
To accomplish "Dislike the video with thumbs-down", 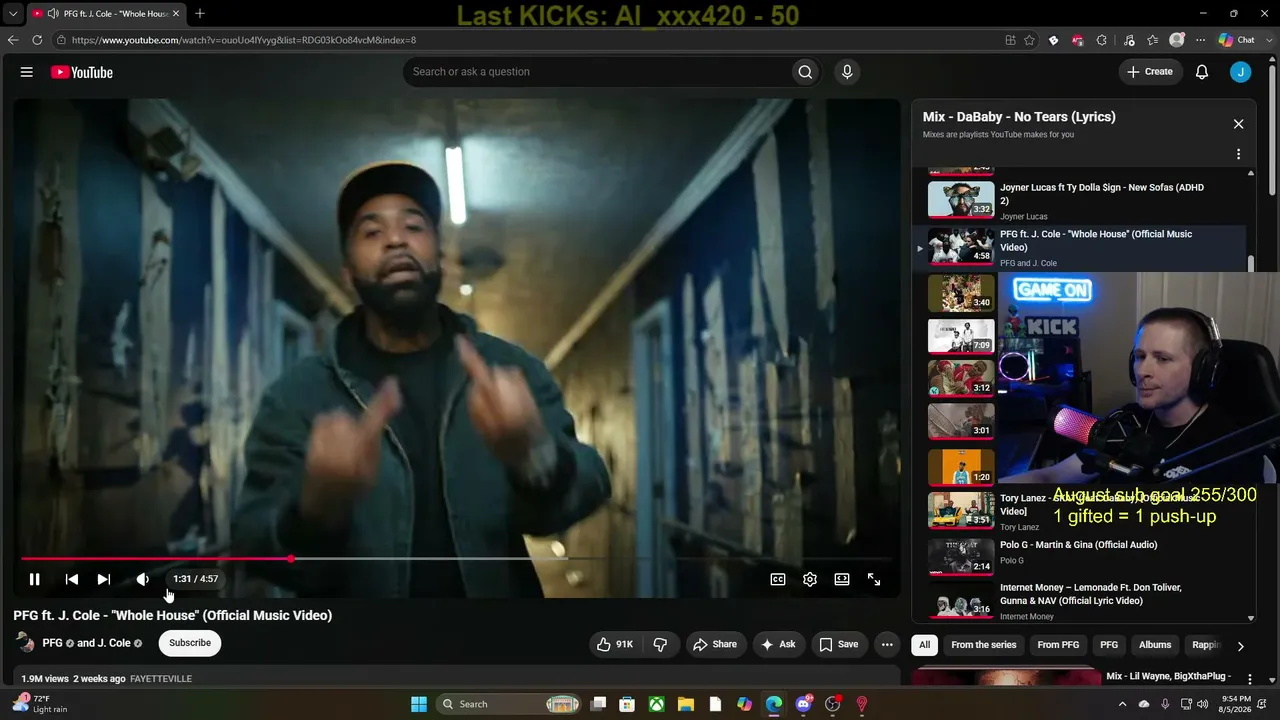I will [660, 644].
